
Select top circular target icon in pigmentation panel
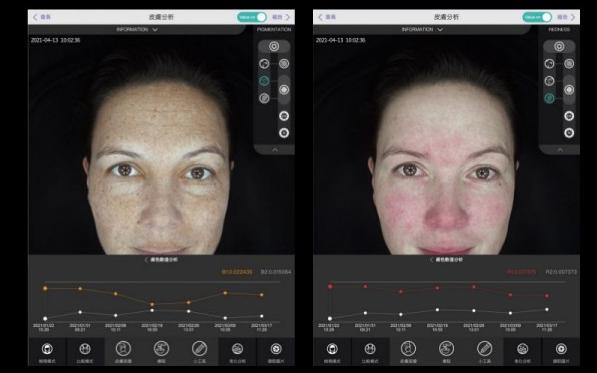(274, 46)
